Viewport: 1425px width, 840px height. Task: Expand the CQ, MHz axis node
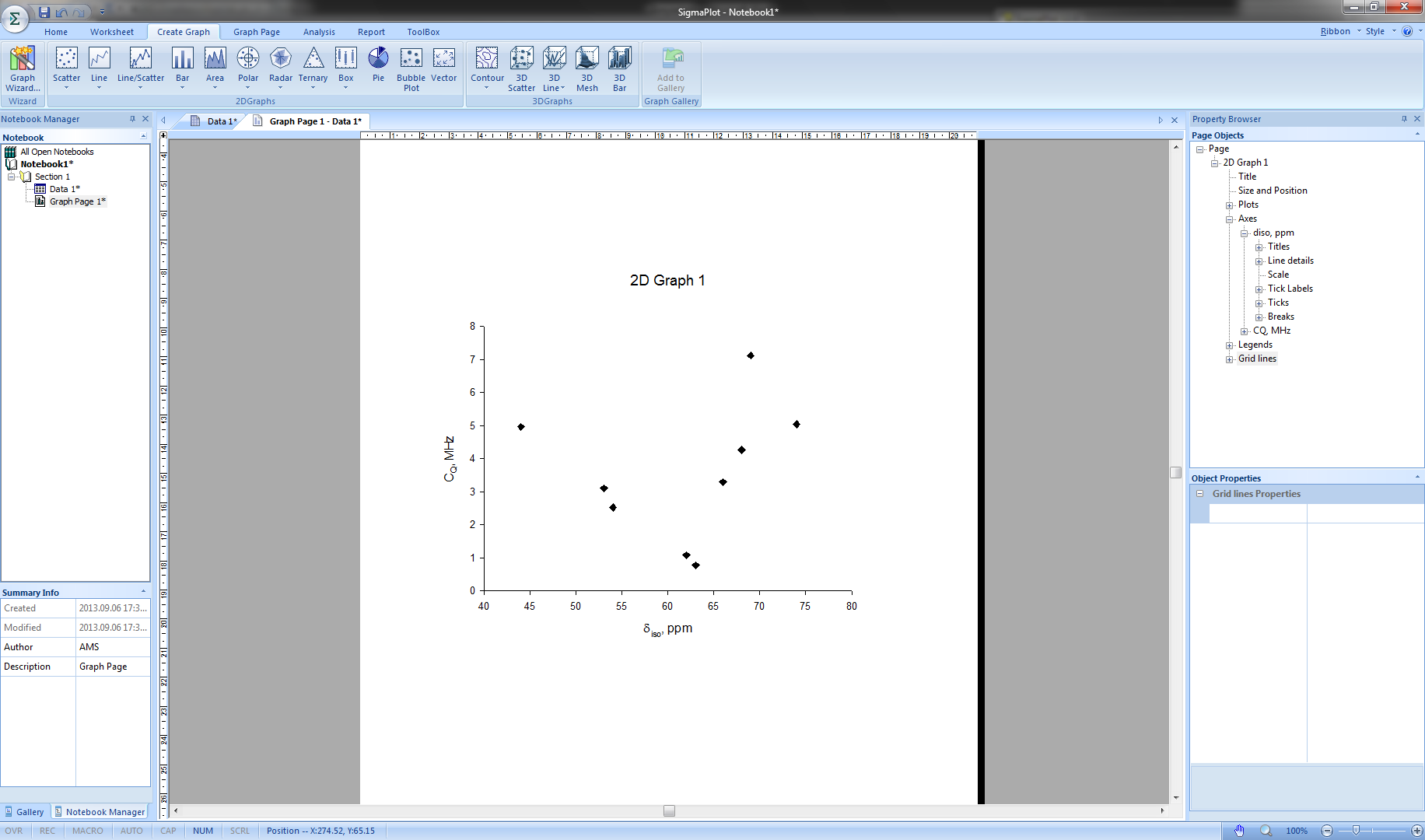pos(1245,331)
